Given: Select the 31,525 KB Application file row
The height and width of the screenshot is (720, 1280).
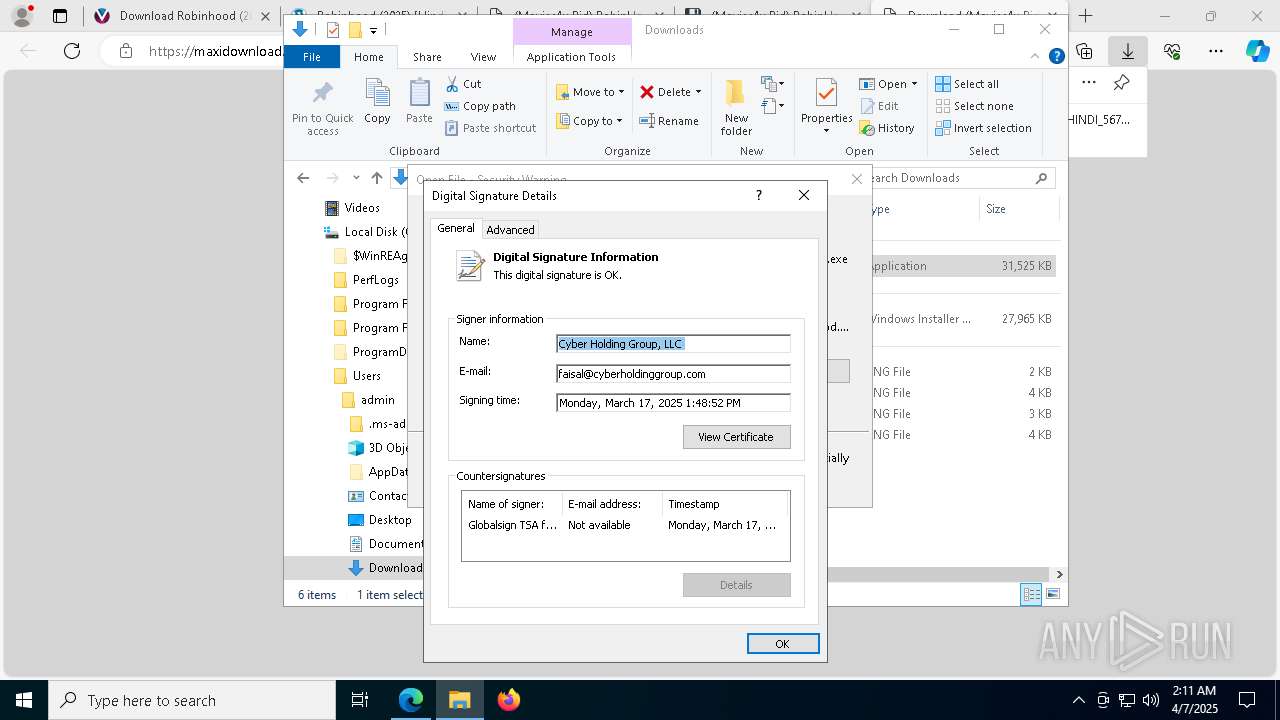Looking at the screenshot, I should [x=964, y=266].
